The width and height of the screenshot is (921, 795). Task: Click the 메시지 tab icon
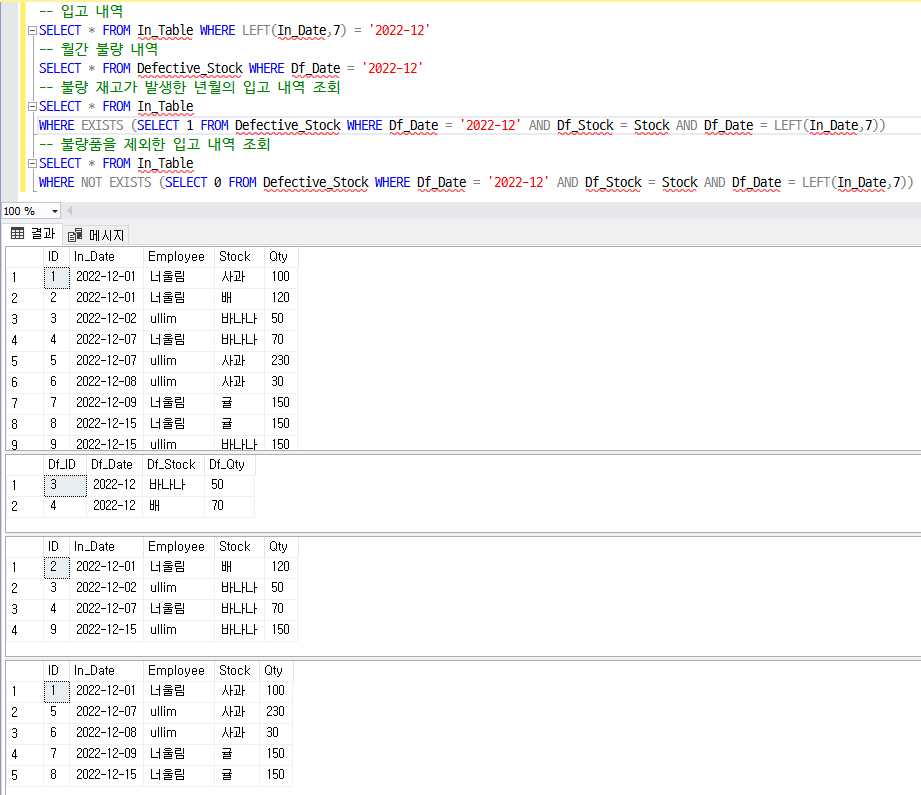pos(75,236)
